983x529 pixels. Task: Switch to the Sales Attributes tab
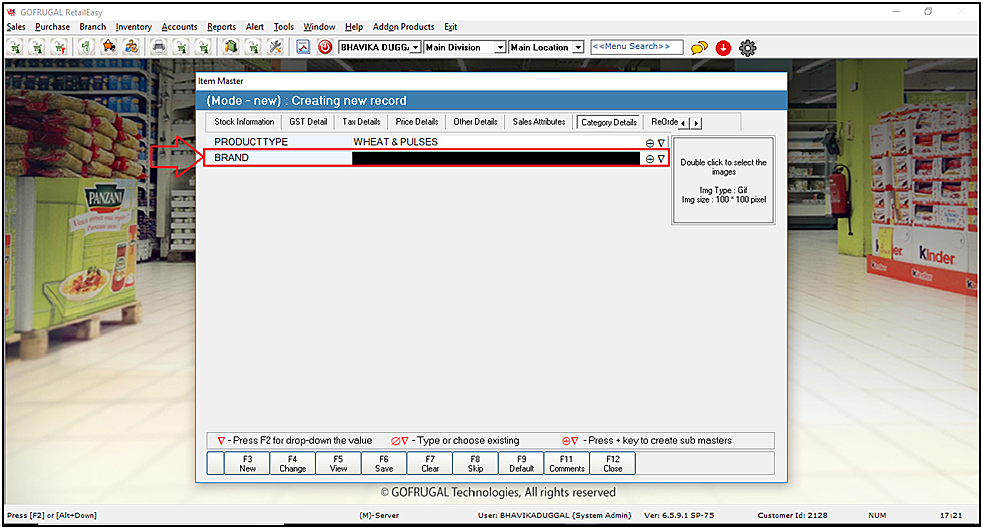coord(539,122)
